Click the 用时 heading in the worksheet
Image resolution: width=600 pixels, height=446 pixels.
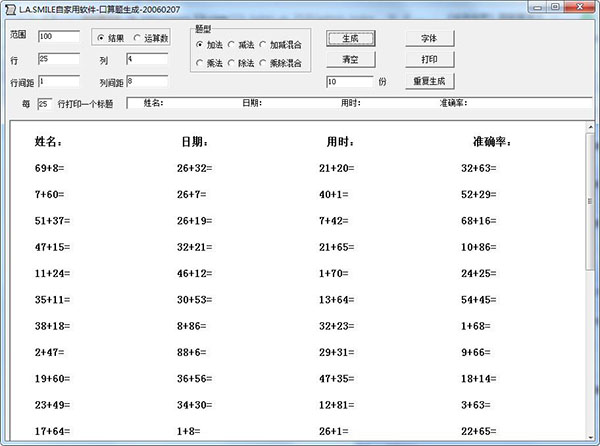(340, 142)
